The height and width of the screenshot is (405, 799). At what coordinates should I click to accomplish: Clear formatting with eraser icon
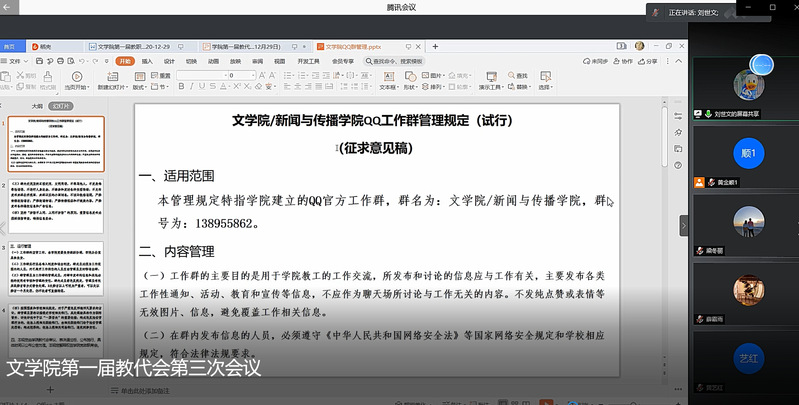[259, 87]
